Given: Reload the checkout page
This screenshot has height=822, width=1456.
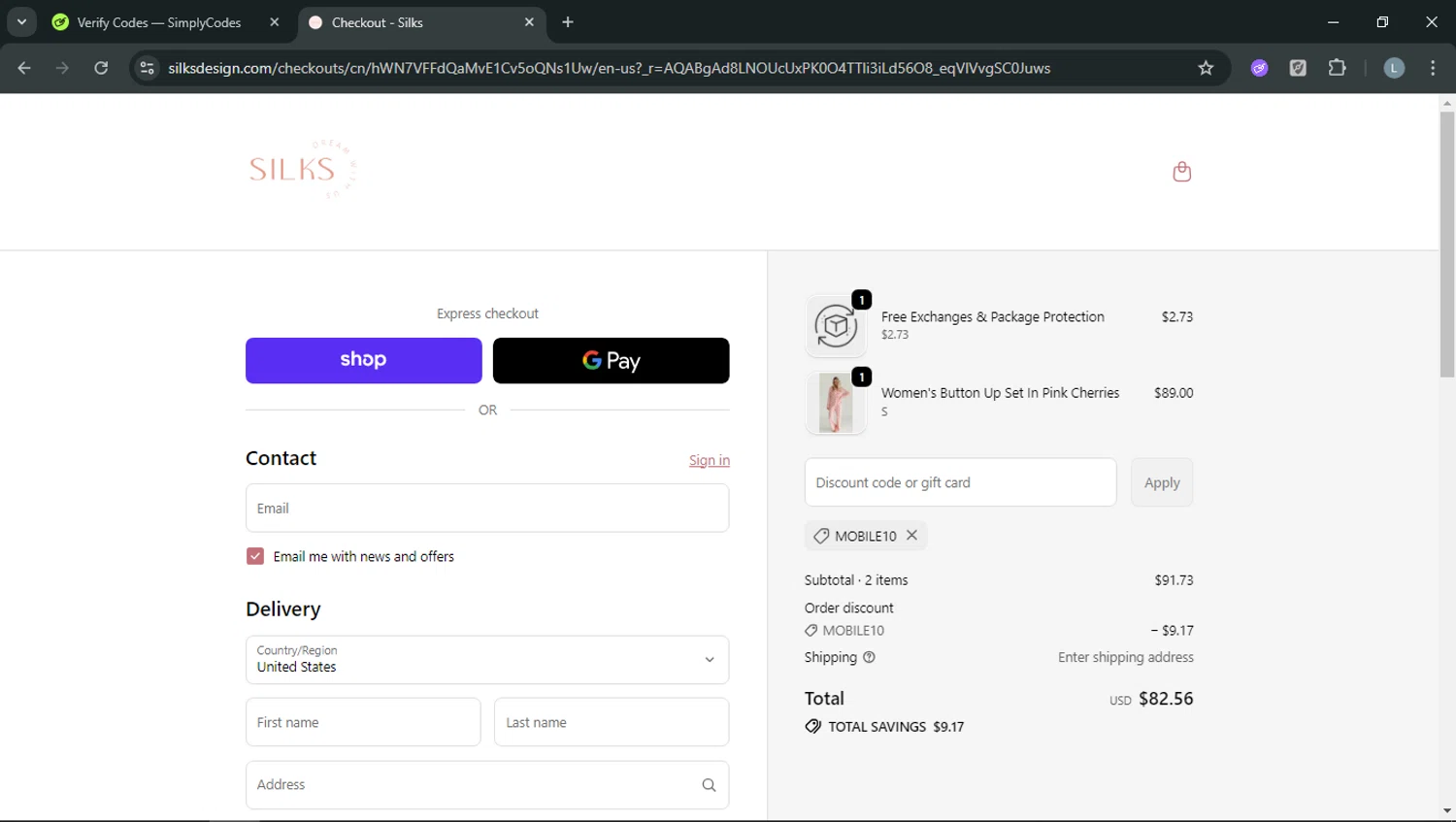Looking at the screenshot, I should coord(101,68).
